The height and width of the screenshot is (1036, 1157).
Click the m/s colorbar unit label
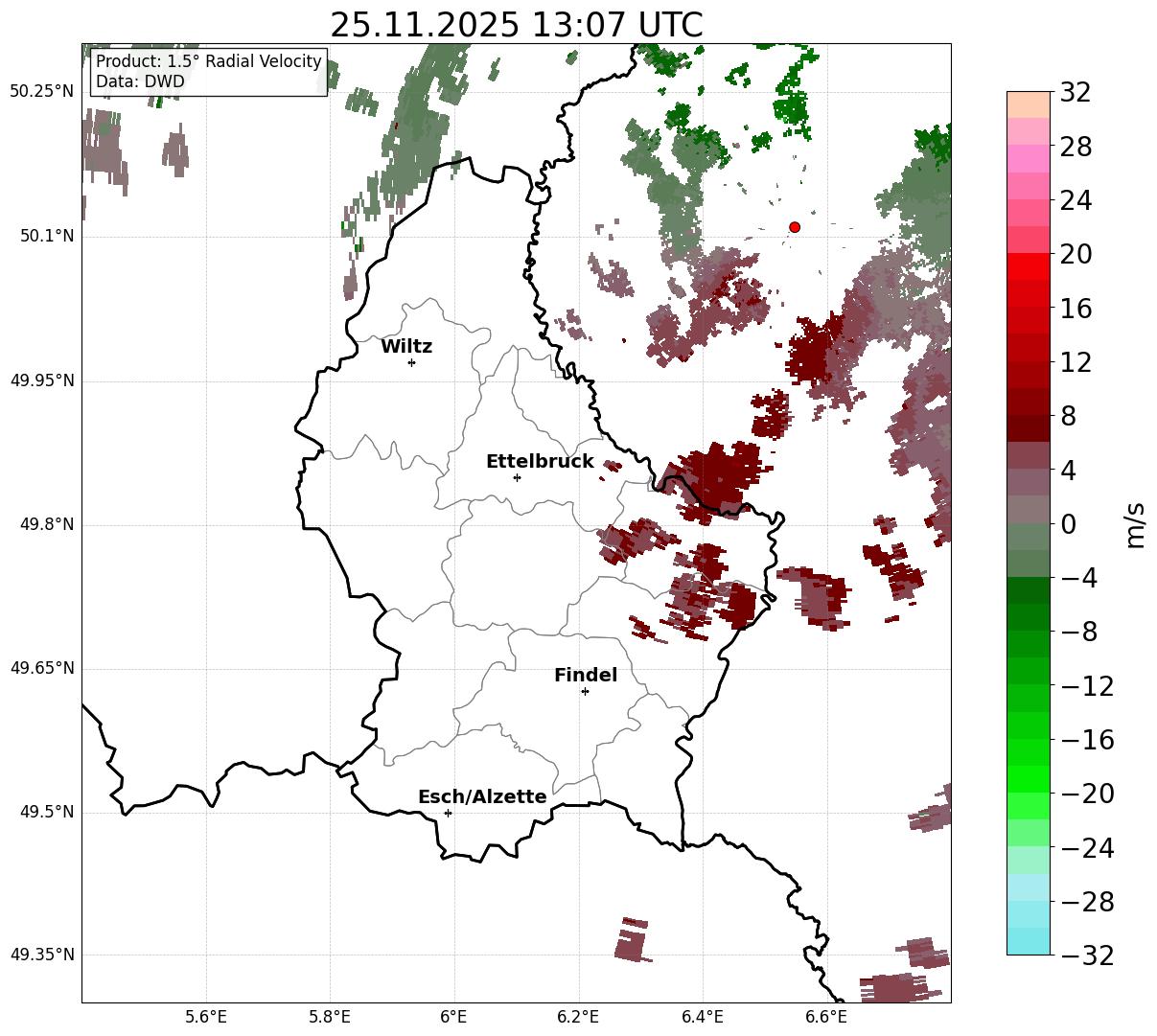click(x=1136, y=523)
